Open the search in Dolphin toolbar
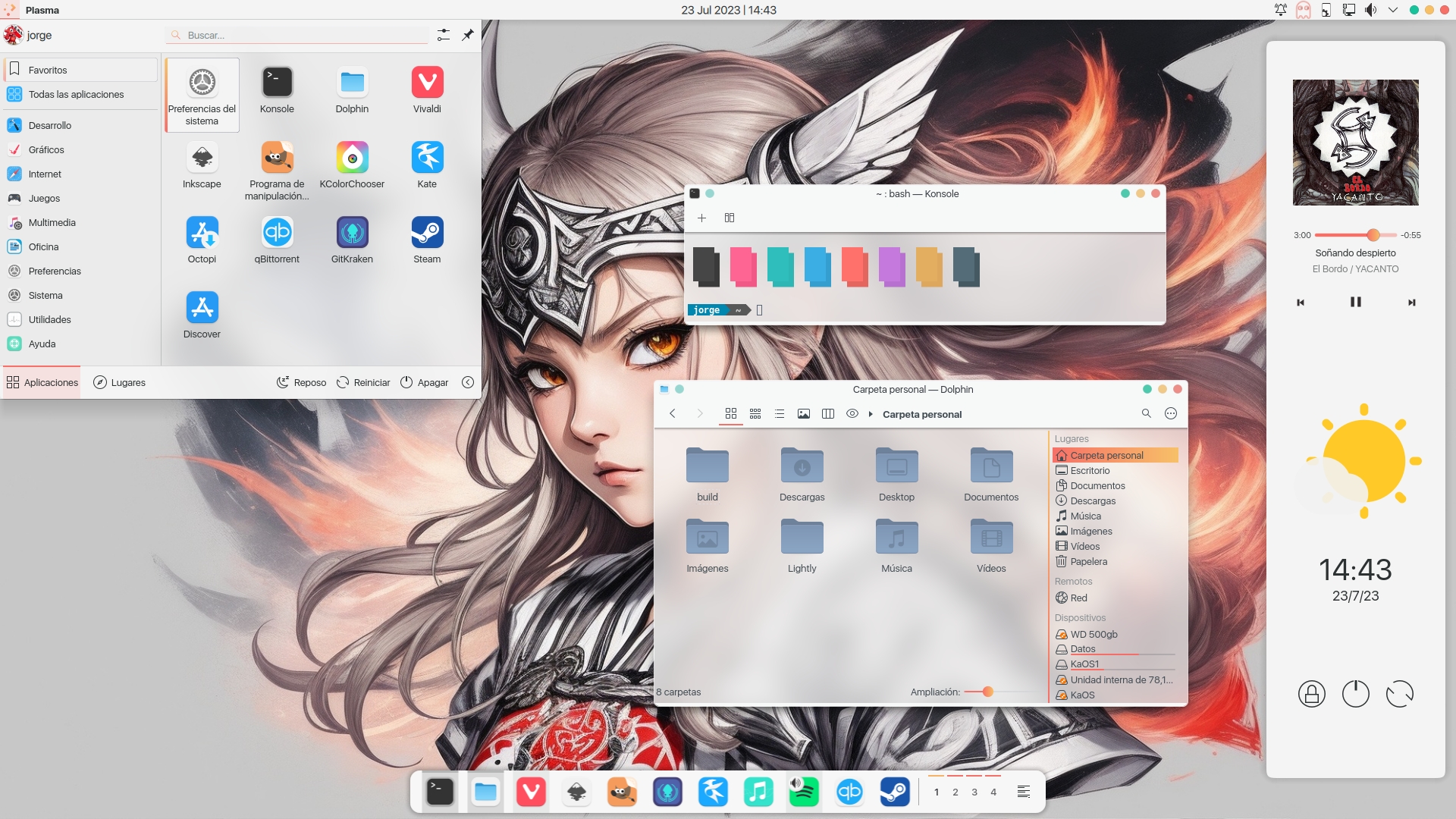 coord(1146,413)
